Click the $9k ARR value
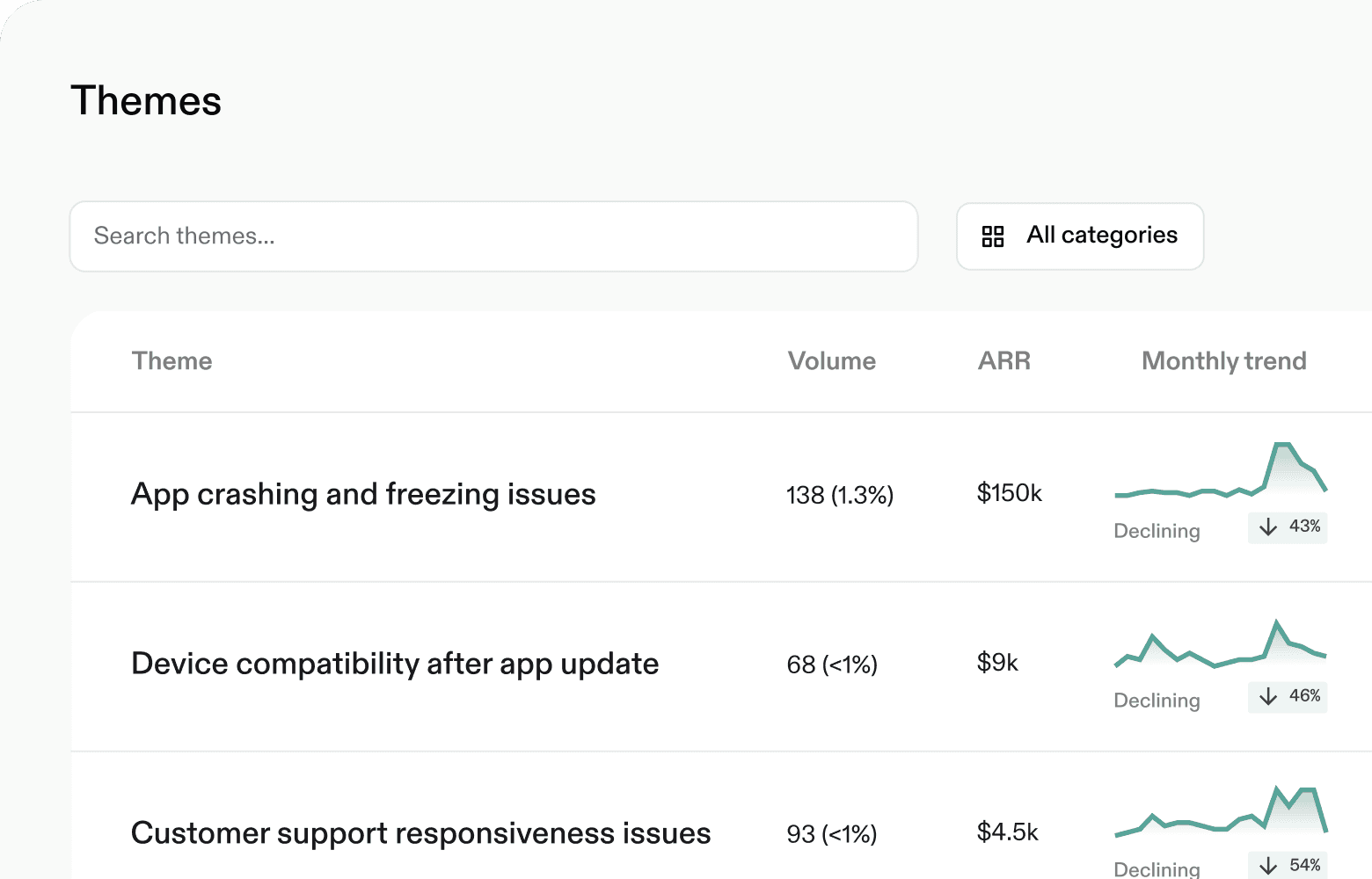The image size is (1372, 879). [997, 663]
